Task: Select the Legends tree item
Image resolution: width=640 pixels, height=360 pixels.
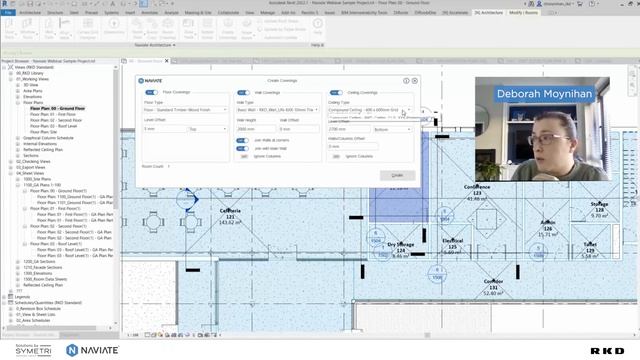Action: [22, 297]
